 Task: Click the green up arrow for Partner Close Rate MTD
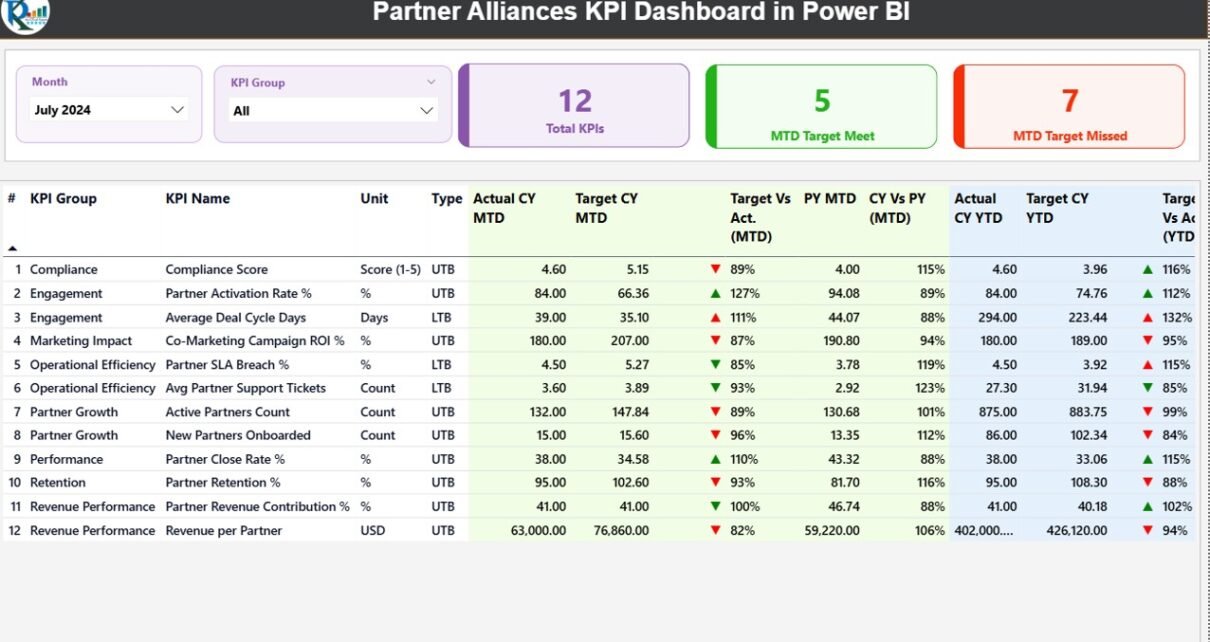pyautogui.click(x=715, y=459)
